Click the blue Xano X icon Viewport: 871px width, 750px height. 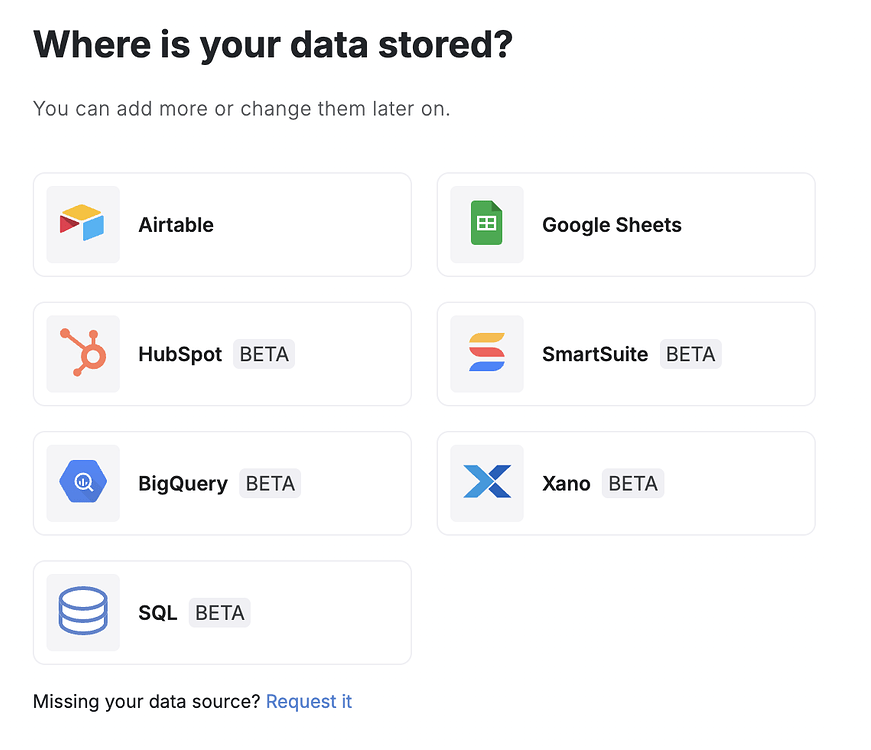click(x=487, y=482)
